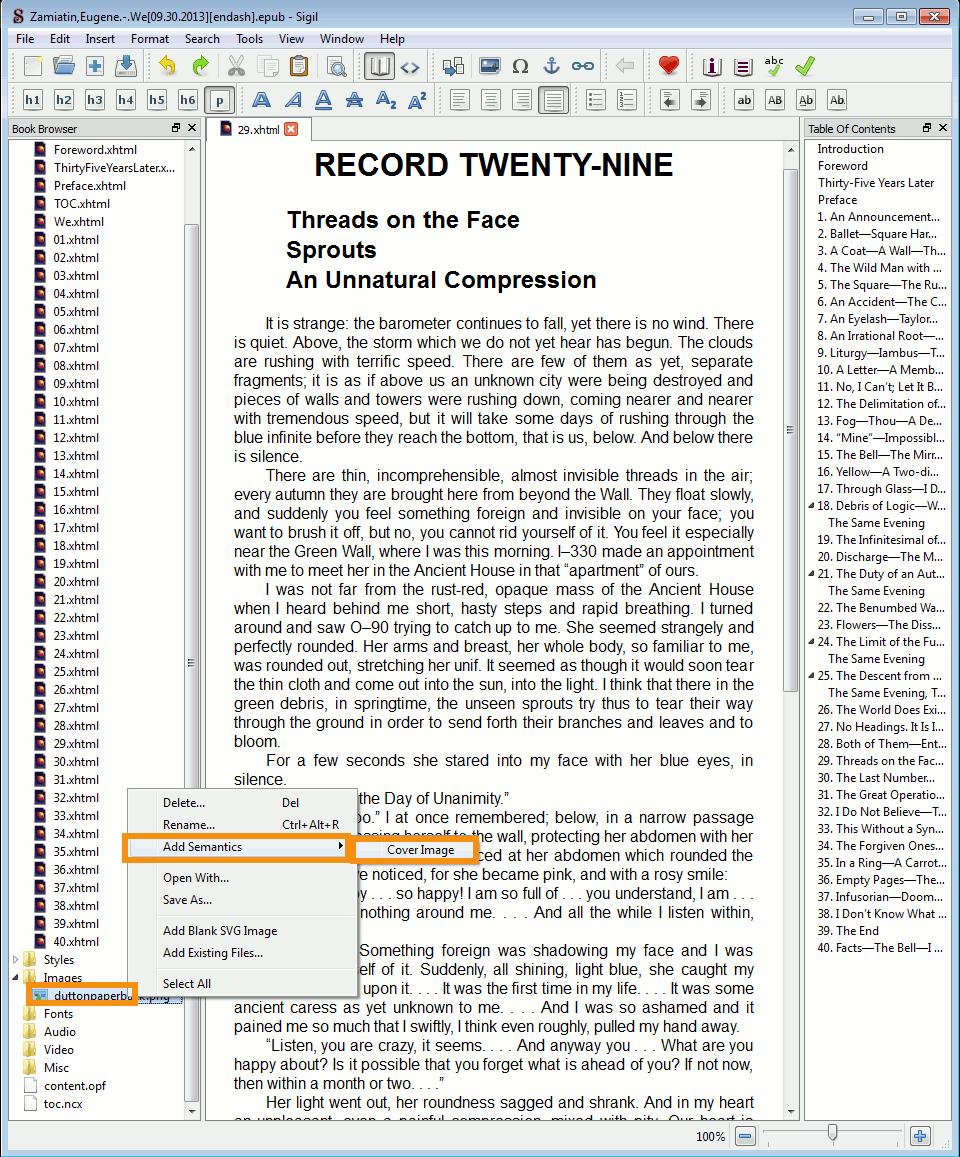Insert an anchor ID
The width and height of the screenshot is (960, 1157).
pos(551,66)
